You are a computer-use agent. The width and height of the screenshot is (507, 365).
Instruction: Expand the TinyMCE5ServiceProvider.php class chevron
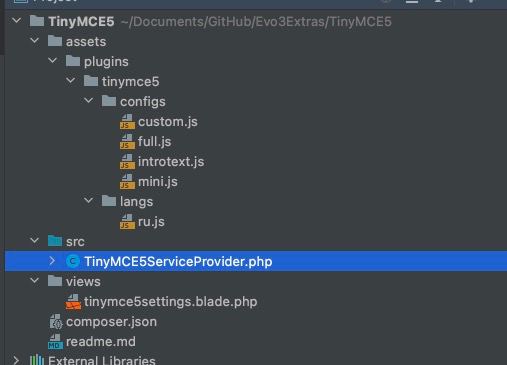coord(52,261)
